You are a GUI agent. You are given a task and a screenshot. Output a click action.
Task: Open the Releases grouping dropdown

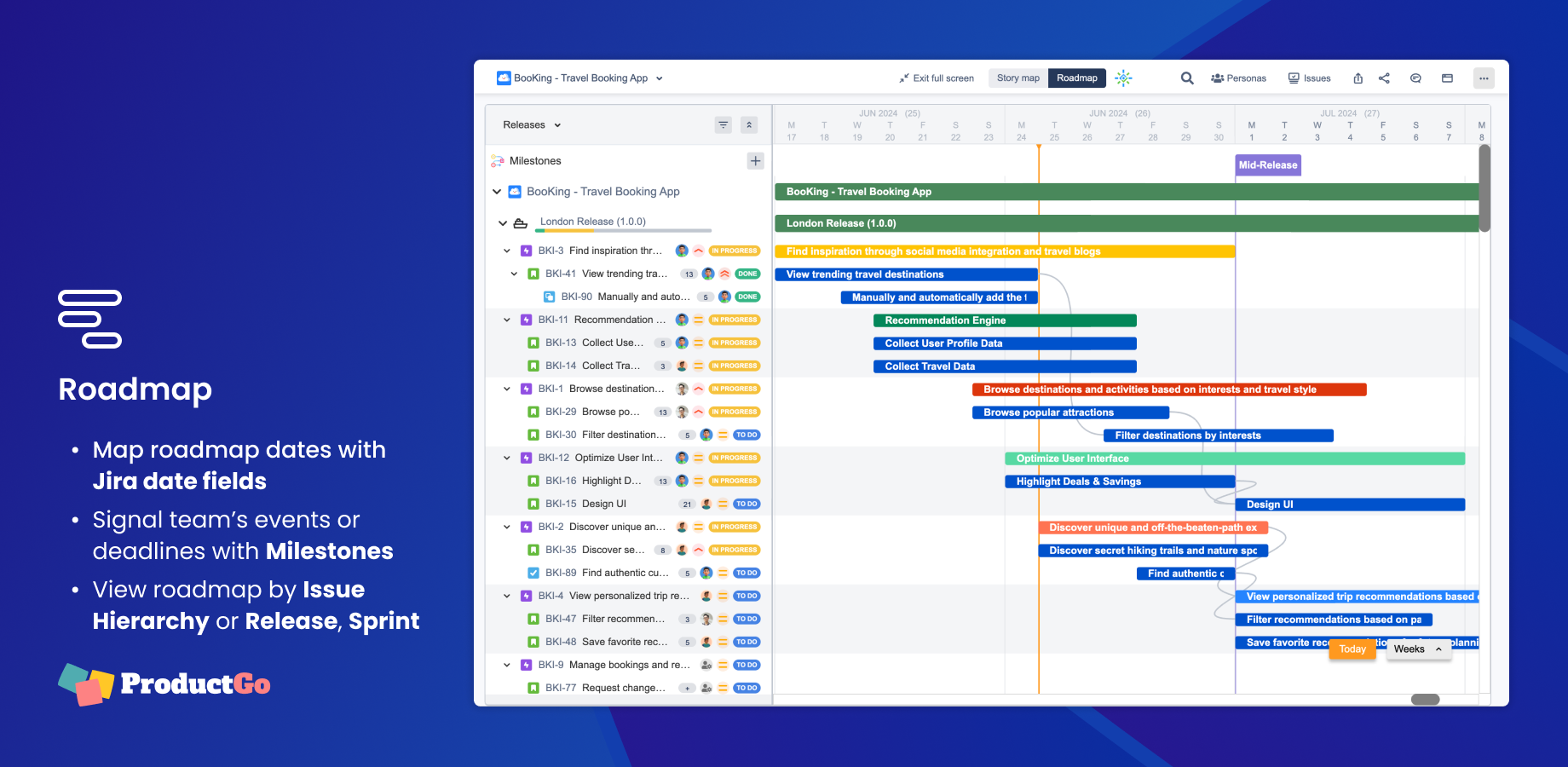pyautogui.click(x=529, y=124)
